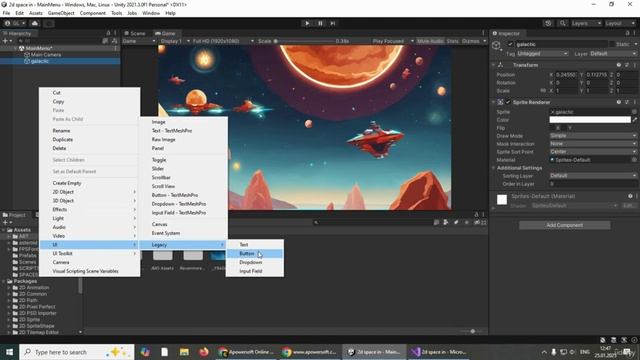Viewport: 640px width, 360px height.
Task: Click the global search magnifier icon
Action: 562,23
